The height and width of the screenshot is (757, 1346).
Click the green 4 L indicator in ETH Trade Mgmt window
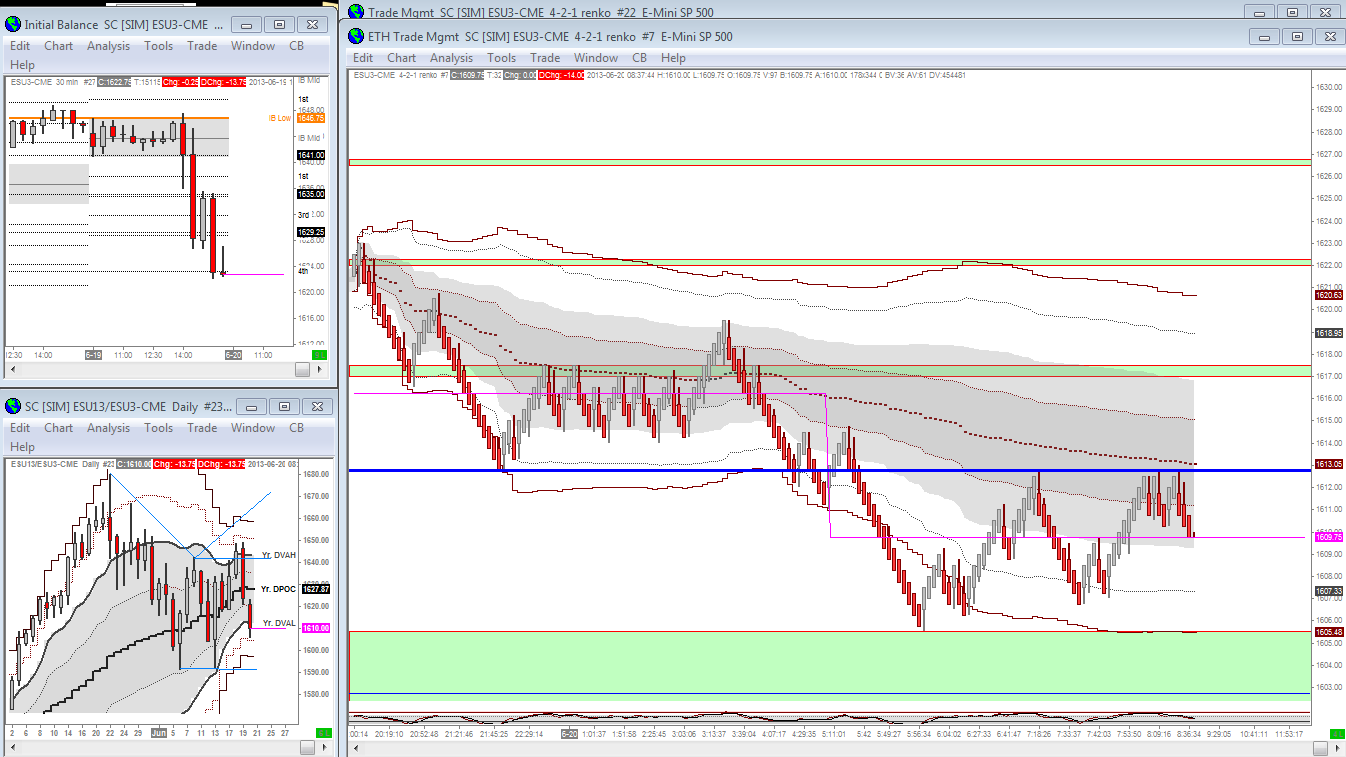(x=1337, y=733)
